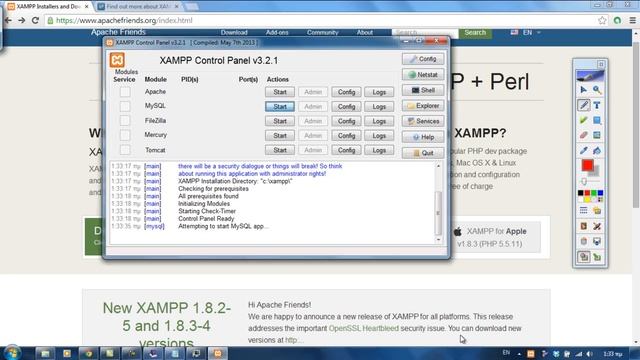The image size is (640, 360).
Task: Select the text T tool in annotation toolbar
Action: click(597, 105)
